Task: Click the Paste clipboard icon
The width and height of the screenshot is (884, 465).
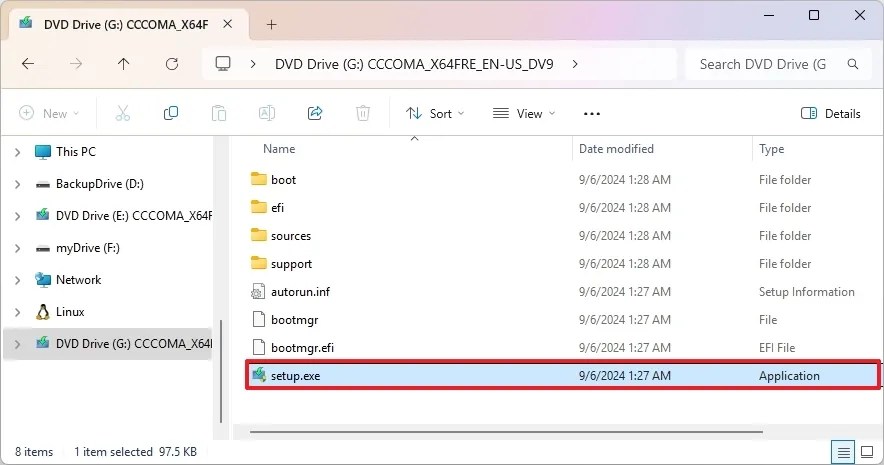Action: pos(219,113)
